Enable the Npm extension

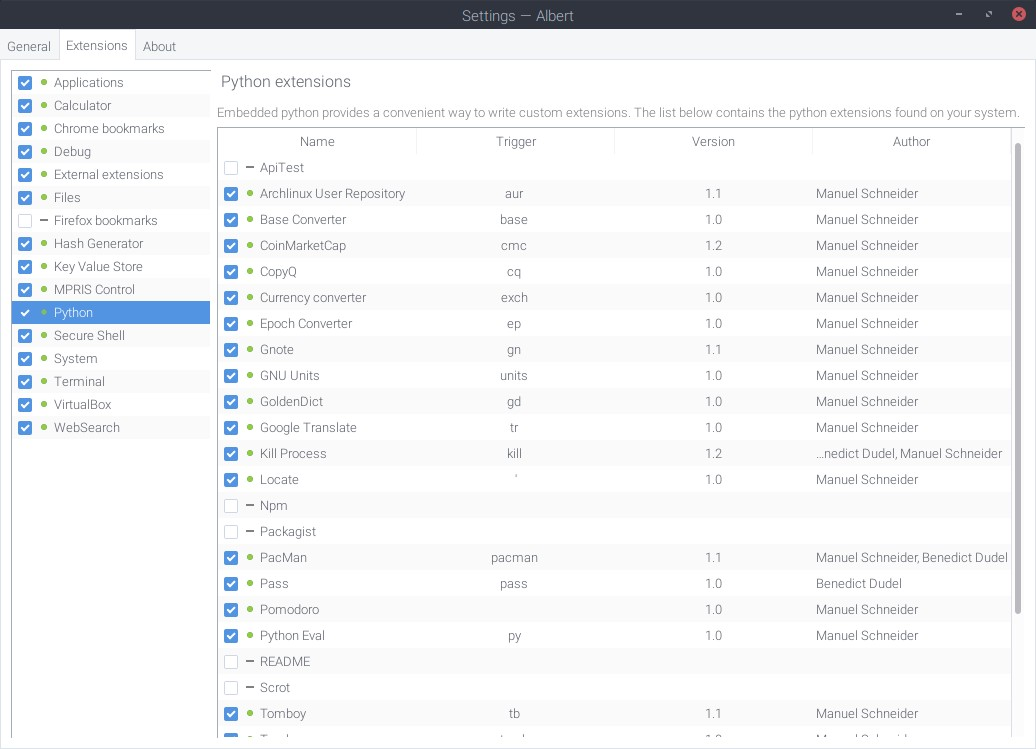pyautogui.click(x=231, y=505)
